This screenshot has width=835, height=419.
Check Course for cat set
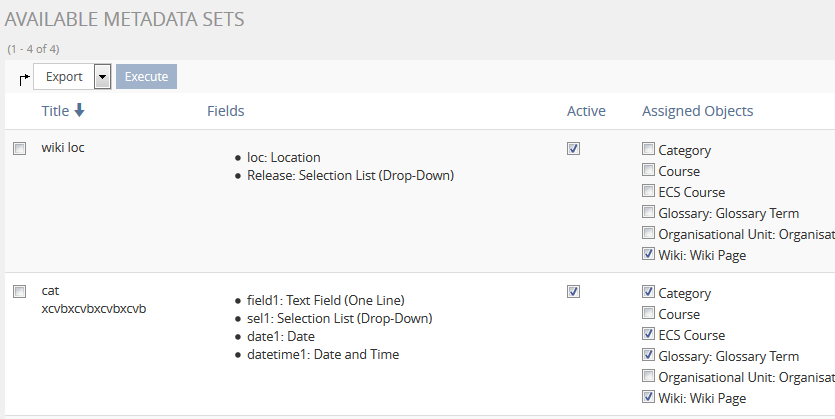[648, 314]
